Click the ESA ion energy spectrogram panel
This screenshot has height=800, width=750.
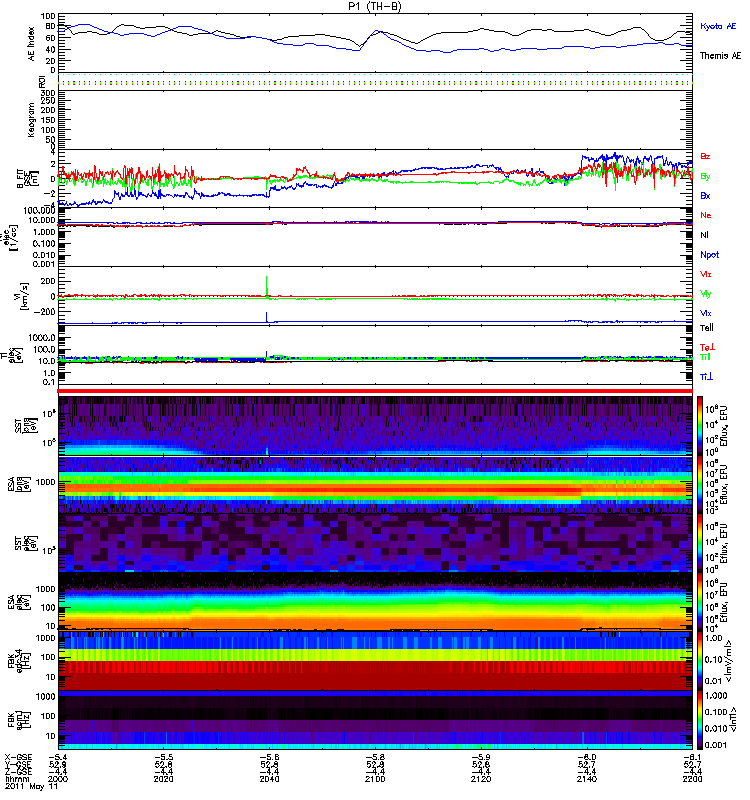375,484
